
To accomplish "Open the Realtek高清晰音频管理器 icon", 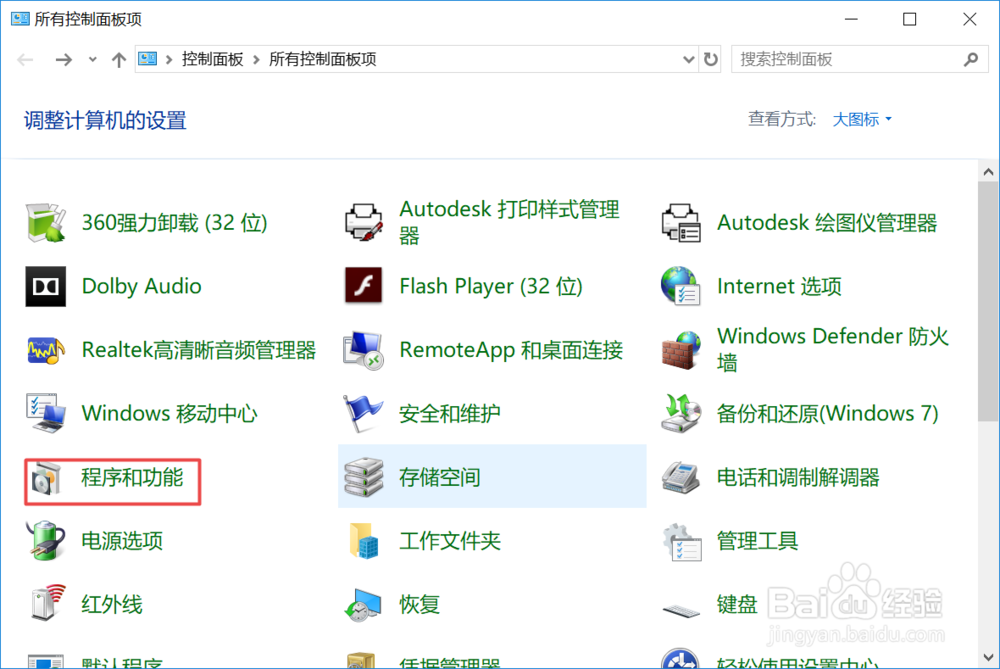I will [45, 349].
